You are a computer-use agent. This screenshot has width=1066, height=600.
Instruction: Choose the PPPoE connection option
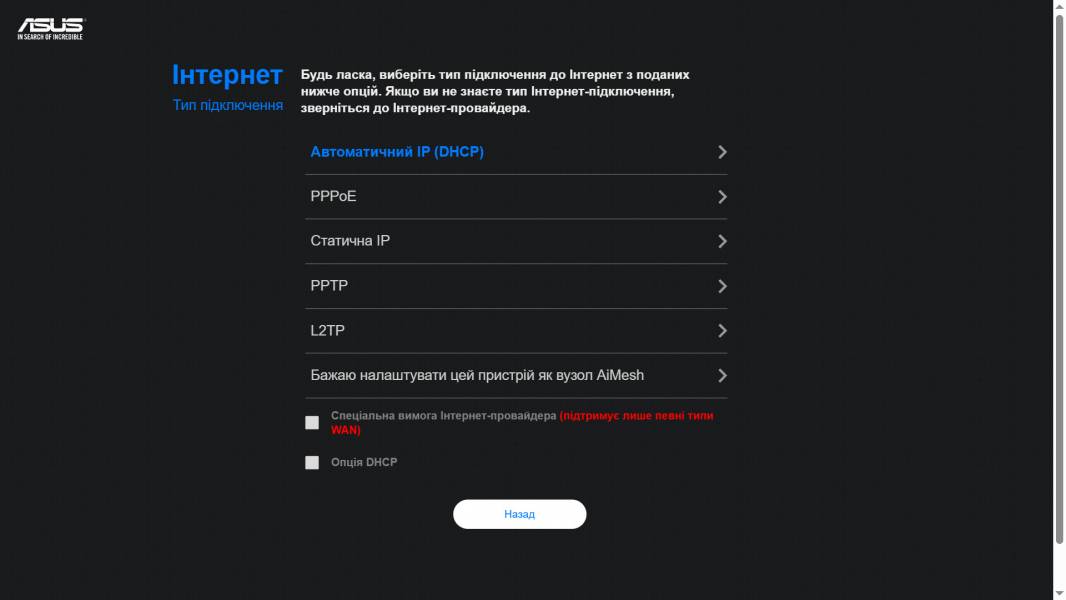[516, 197]
